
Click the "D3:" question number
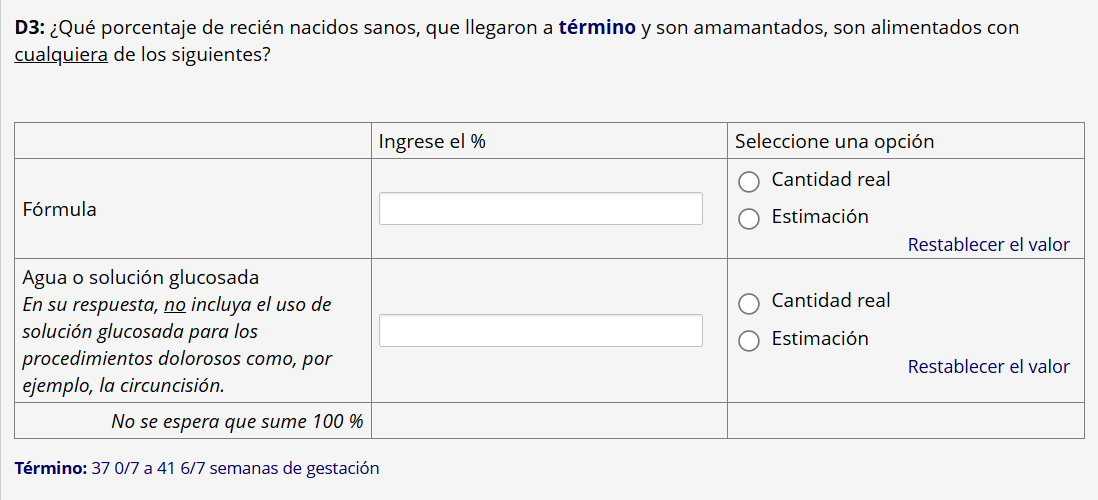(30, 28)
